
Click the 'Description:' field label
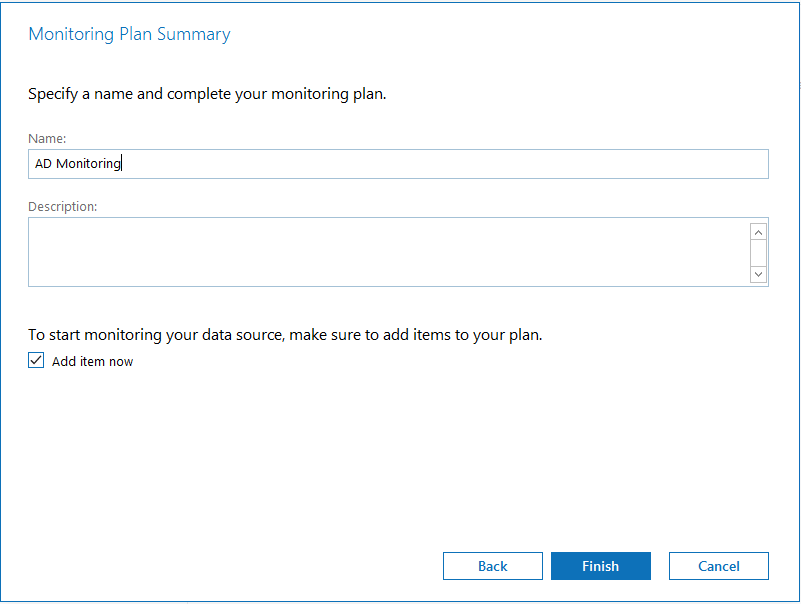[63, 207]
